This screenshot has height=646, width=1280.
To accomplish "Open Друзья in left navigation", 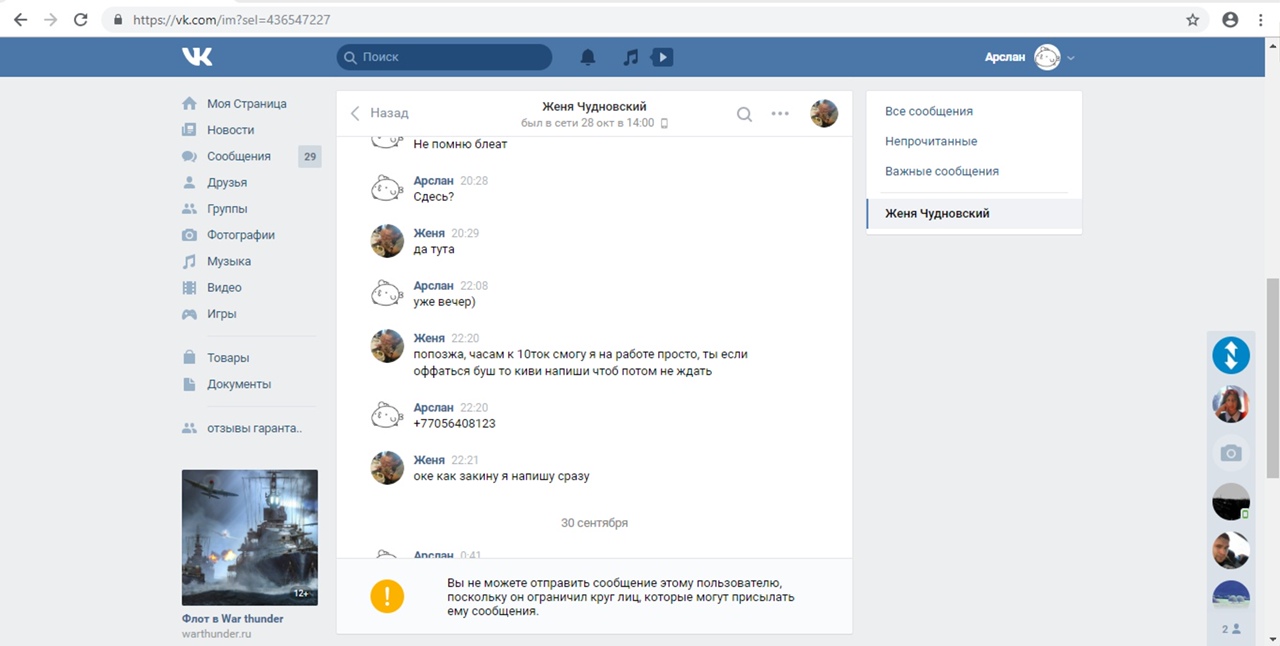I will tap(227, 182).
